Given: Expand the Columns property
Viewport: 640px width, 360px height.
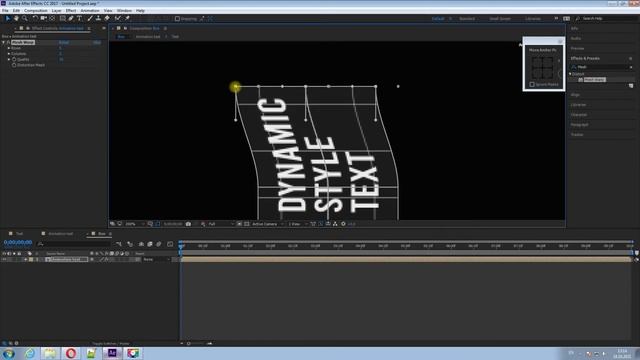Looking at the screenshot, I should [x=9, y=54].
